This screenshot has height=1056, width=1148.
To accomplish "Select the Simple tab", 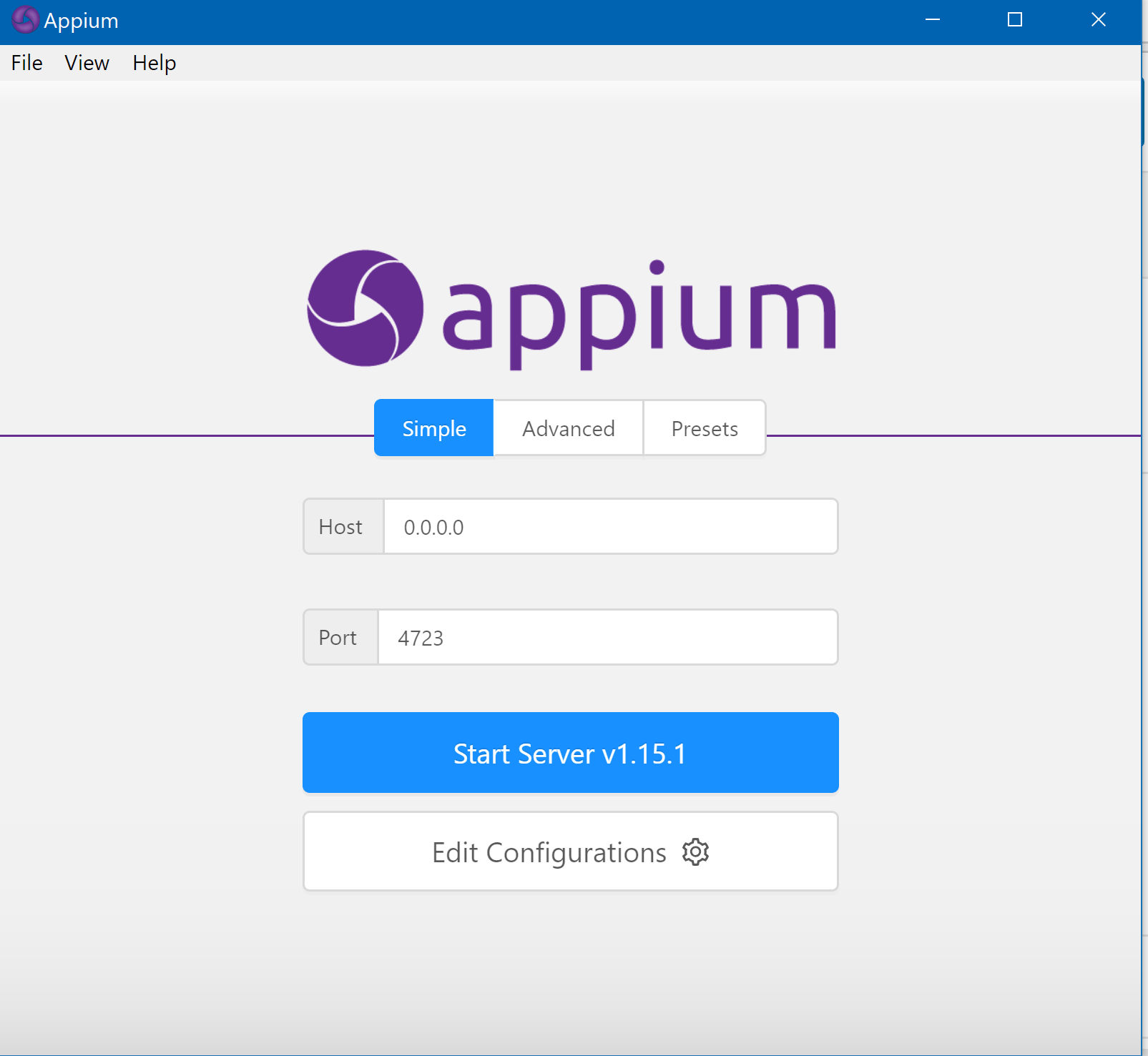I will tap(434, 428).
